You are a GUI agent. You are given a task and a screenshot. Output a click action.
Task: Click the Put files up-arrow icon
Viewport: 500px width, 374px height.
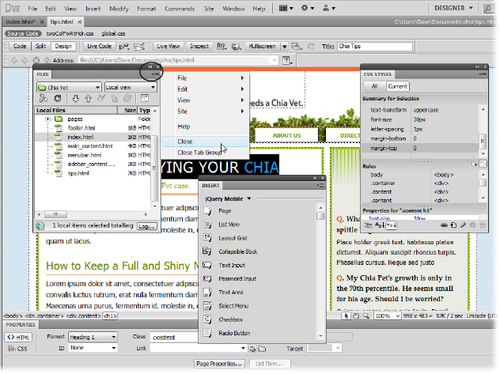(x=88, y=98)
